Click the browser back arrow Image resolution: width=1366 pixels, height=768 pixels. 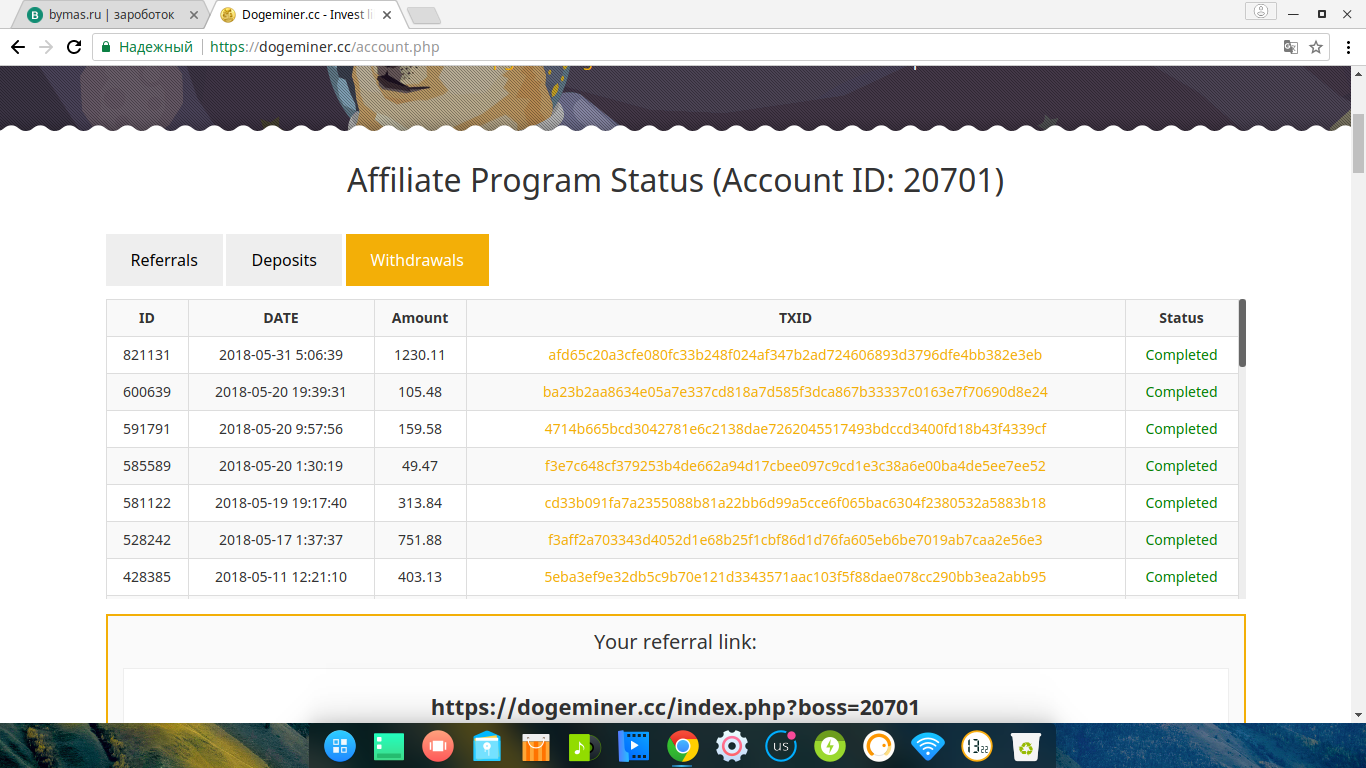pos(18,47)
